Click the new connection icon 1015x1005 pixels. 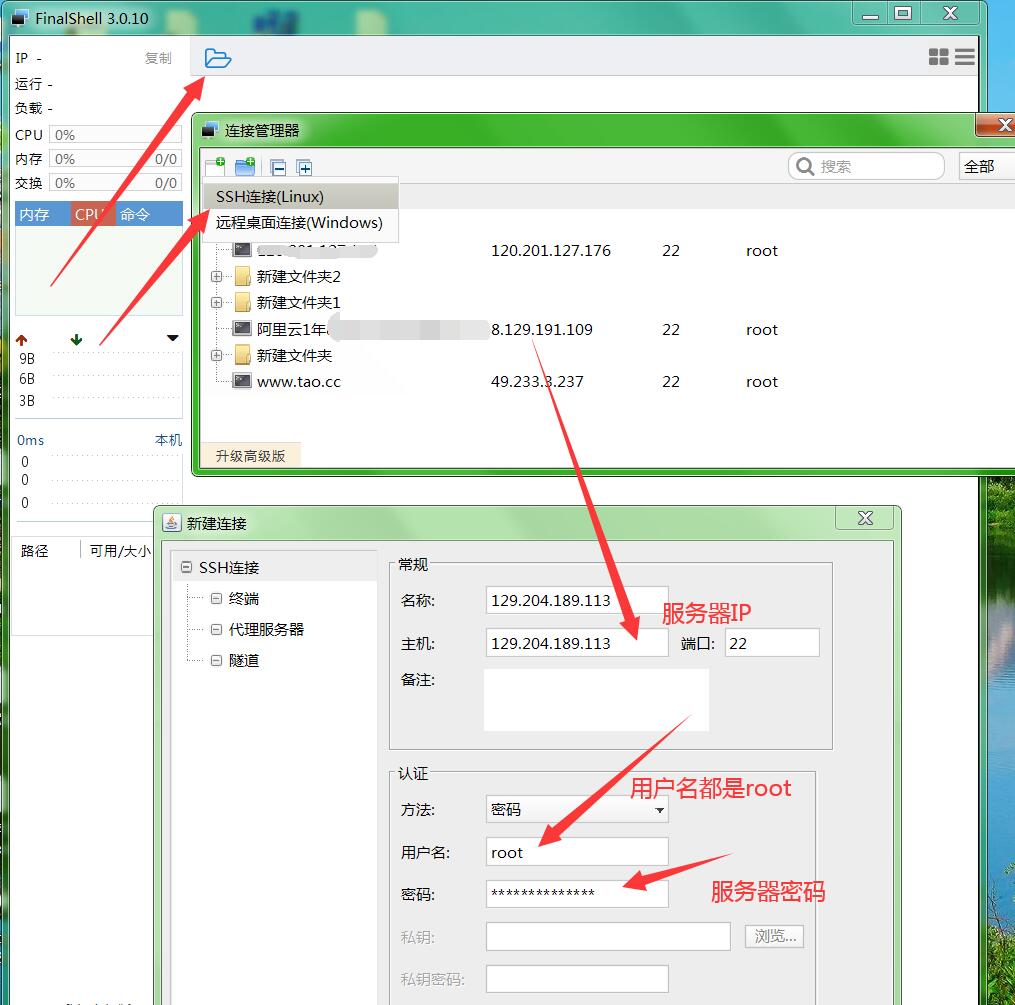pyautogui.click(x=215, y=166)
